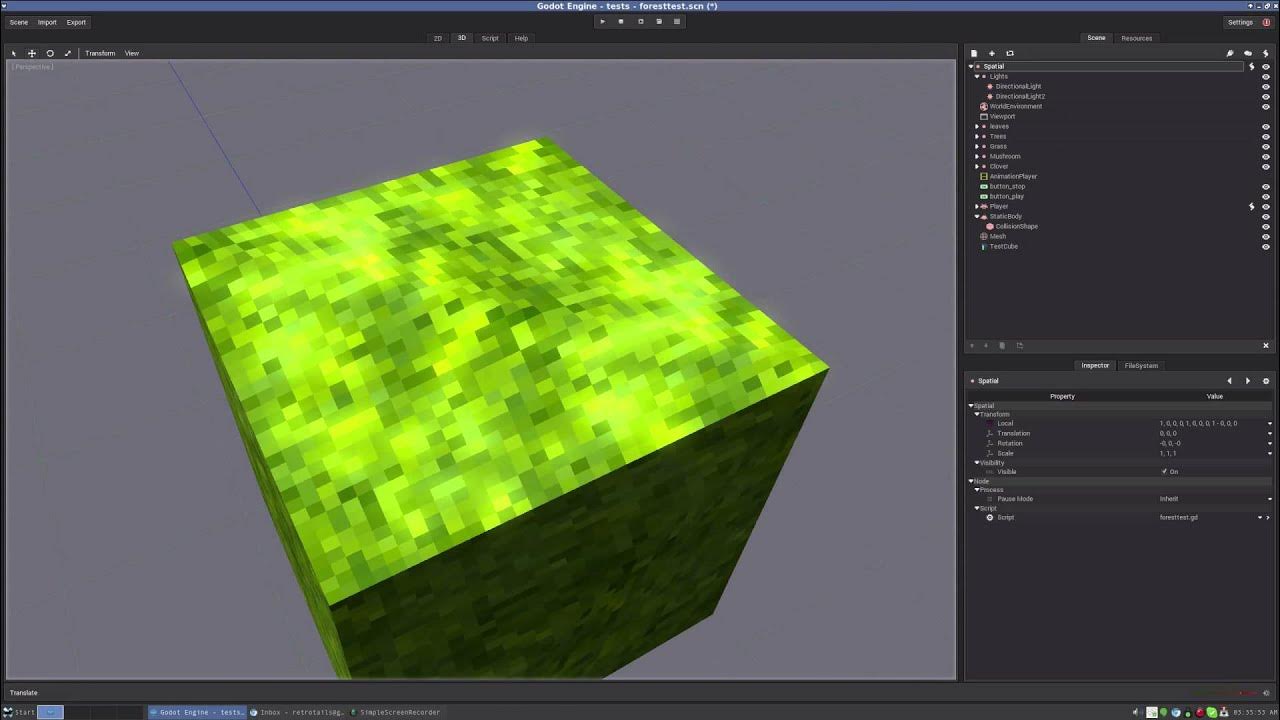Go to next object in Inspector history
Viewport: 1280px width, 720px height.
coord(1248,381)
